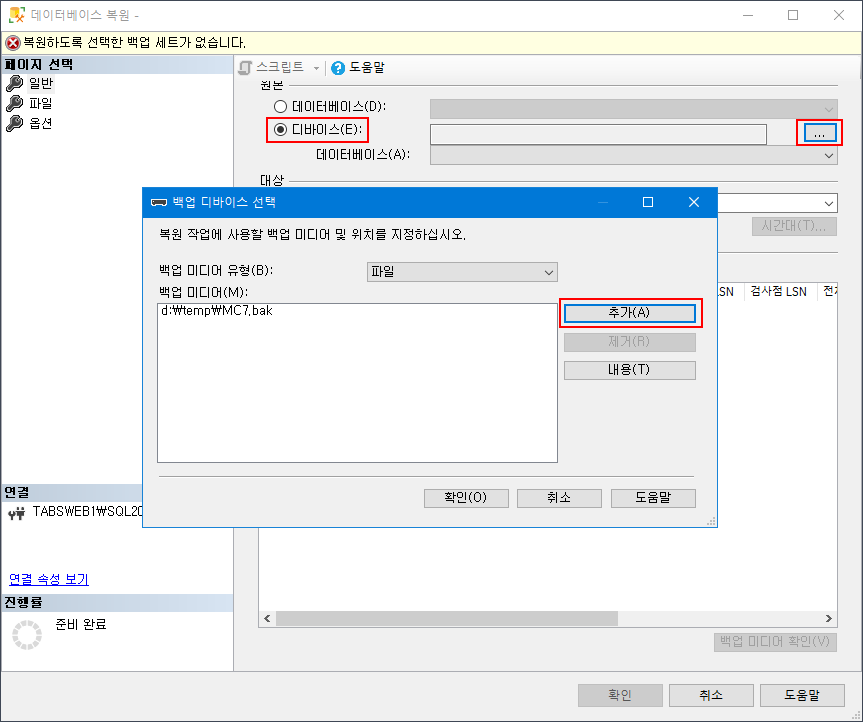Open the 데이터베이스(A) dropdown
The image size is (863, 722).
pos(827,157)
